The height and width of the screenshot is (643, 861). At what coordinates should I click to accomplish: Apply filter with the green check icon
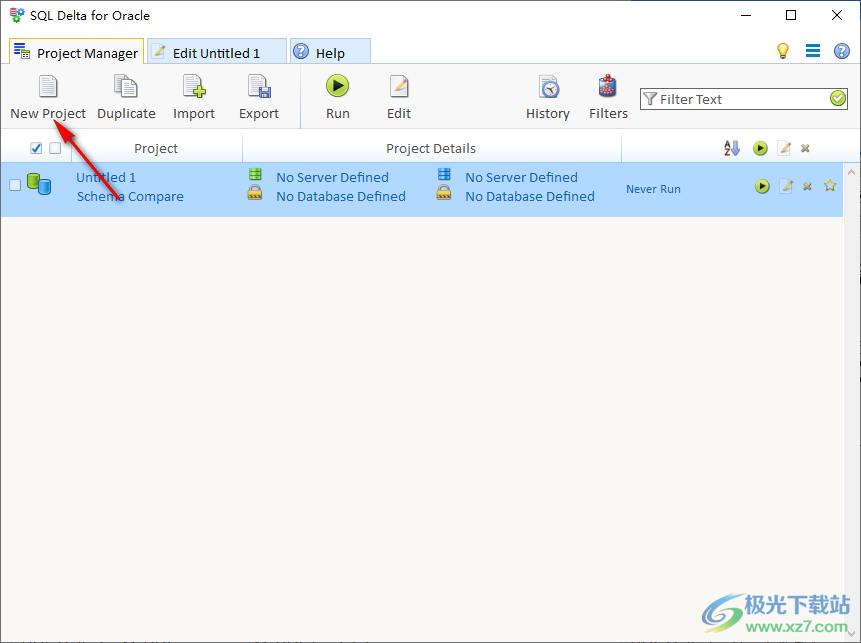(x=838, y=99)
